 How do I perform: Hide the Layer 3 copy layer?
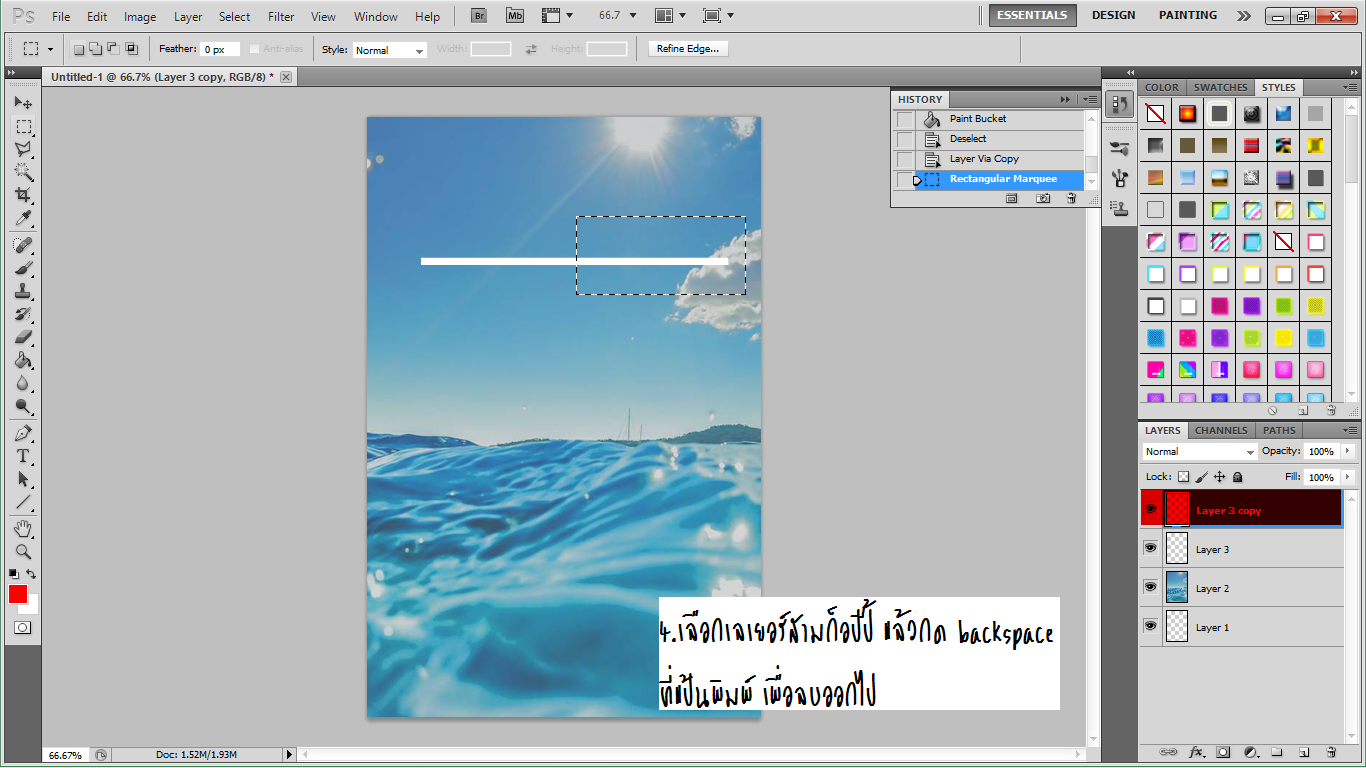pyautogui.click(x=1150, y=509)
